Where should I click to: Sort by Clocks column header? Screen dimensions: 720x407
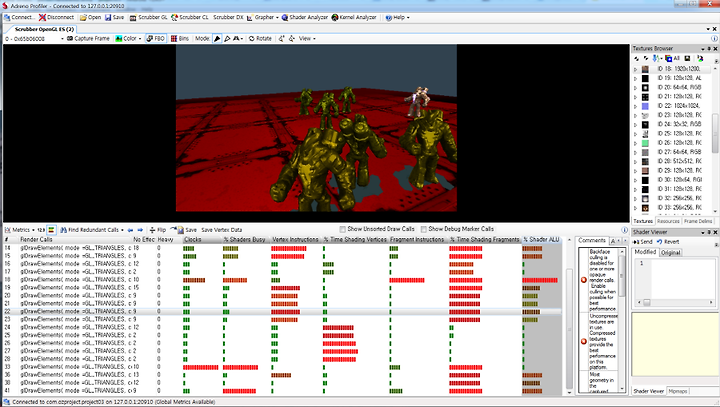202,239
